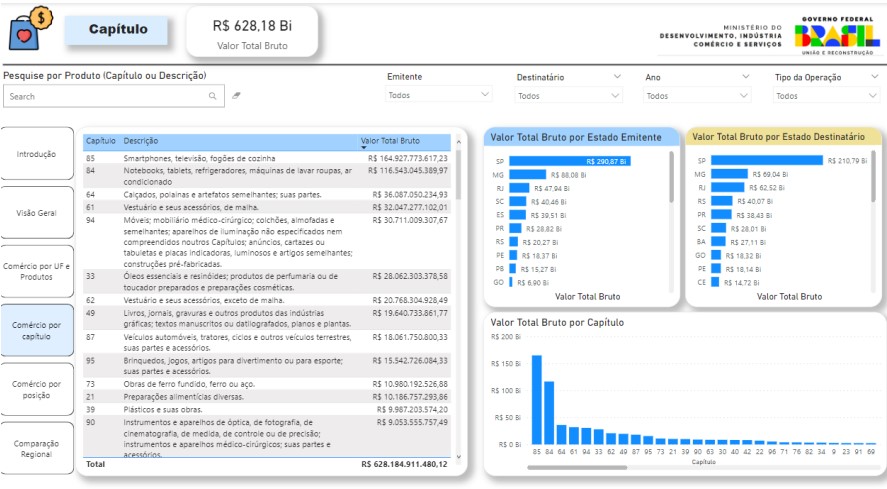887x489 pixels.
Task: Expand the Destinatário filter chevron
Action: (615, 77)
